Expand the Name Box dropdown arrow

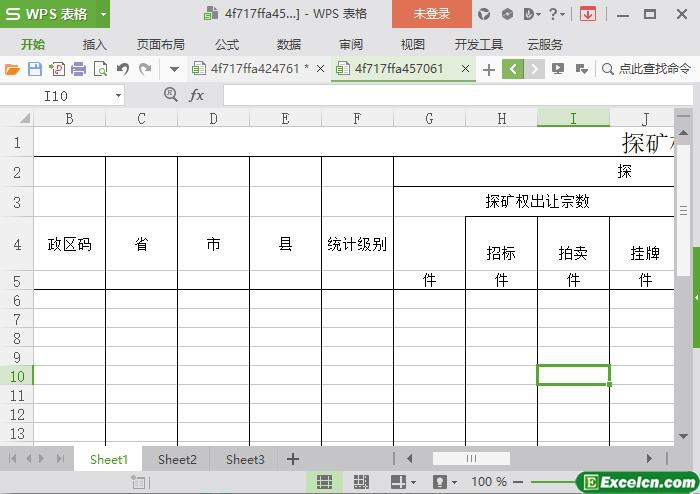(119, 95)
